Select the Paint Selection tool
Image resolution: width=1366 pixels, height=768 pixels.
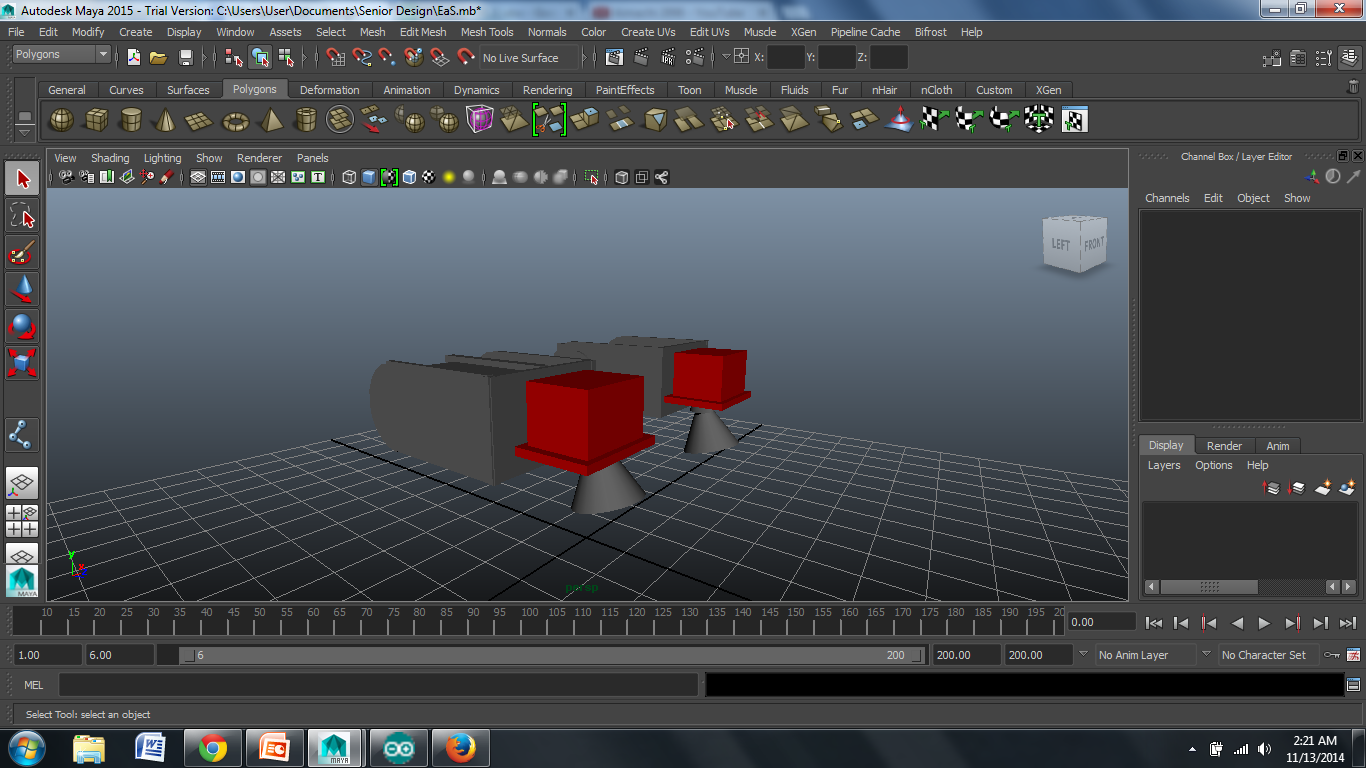point(22,250)
